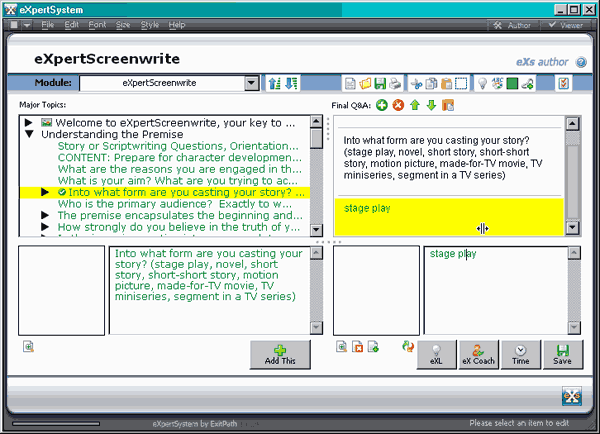Viewport: 600px width, 434px height.
Task: Click the question text edit field
Action: click(210, 290)
